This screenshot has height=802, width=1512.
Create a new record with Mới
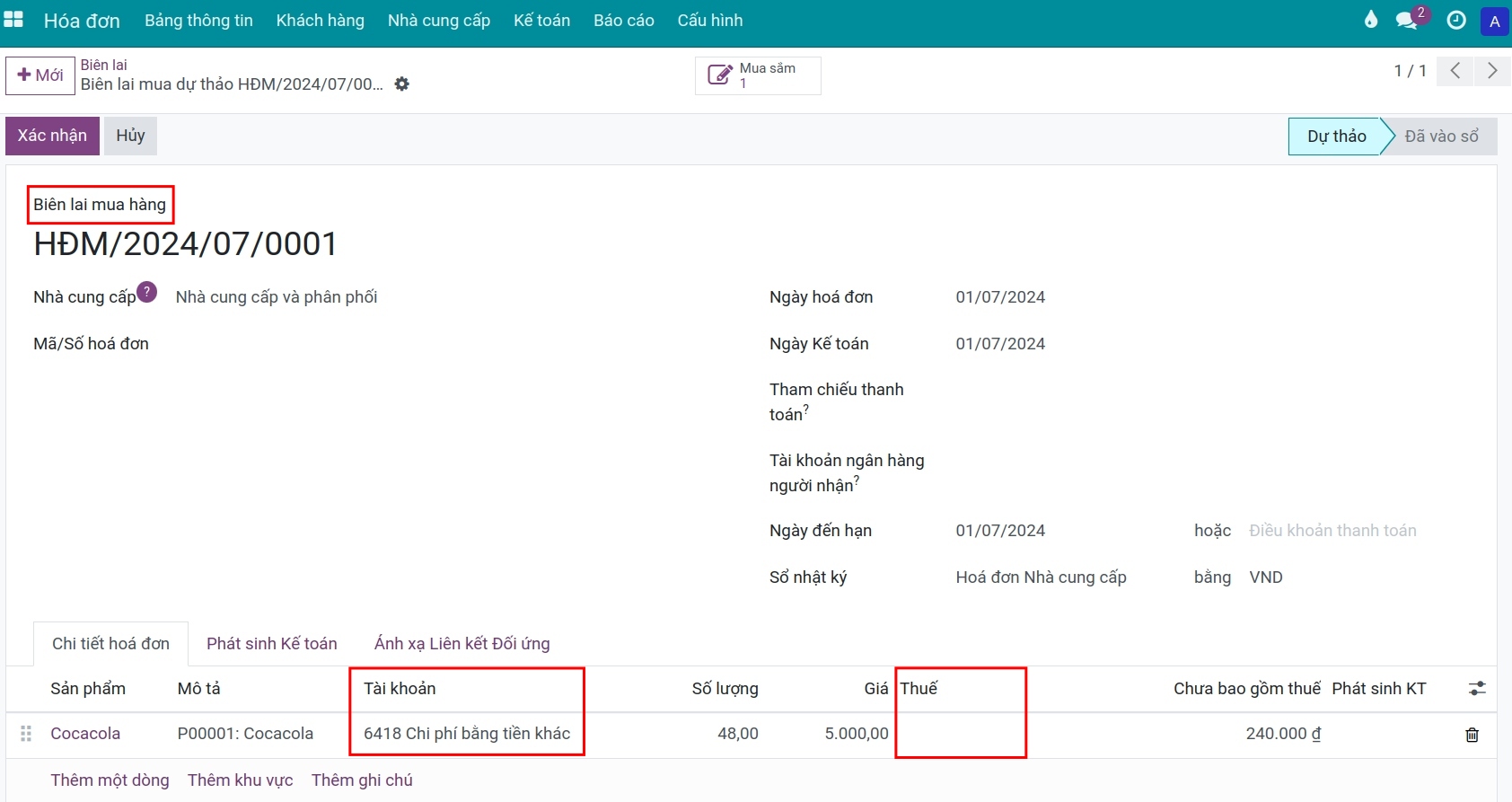40,75
